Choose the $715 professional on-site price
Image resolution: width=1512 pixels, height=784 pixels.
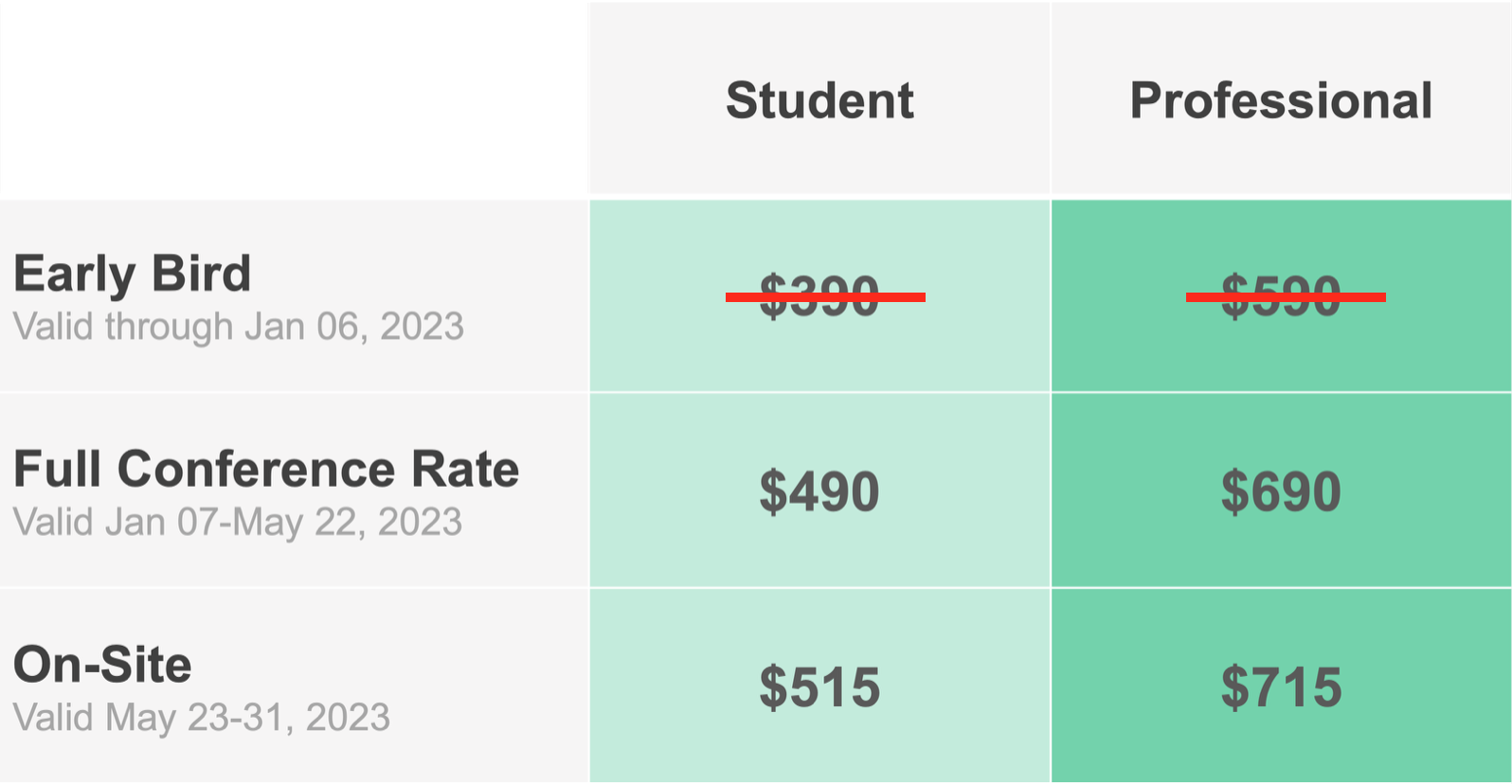pos(1281,687)
